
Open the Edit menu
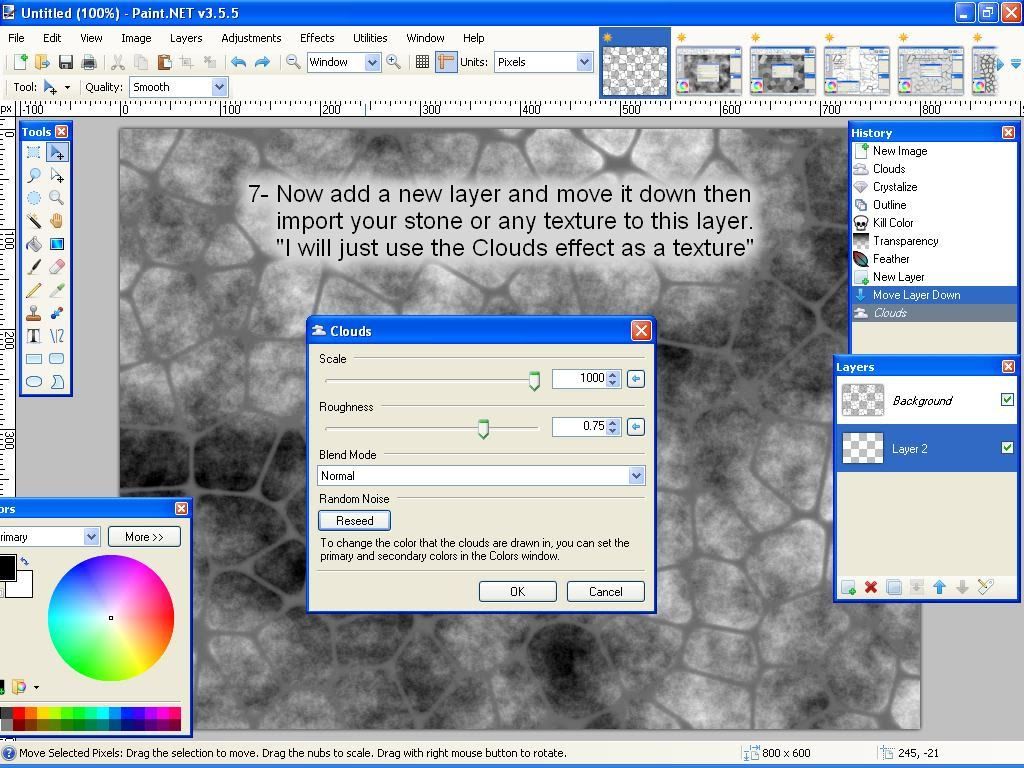pos(52,38)
